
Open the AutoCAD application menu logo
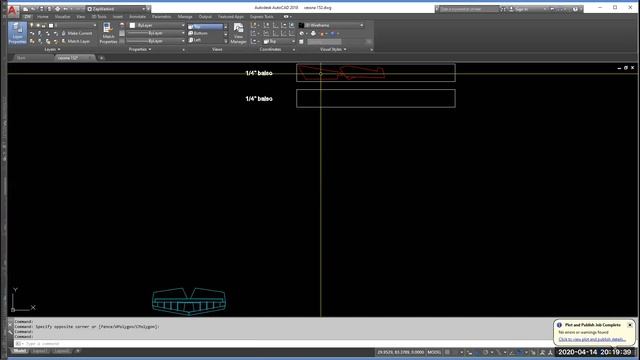click(x=12, y=11)
